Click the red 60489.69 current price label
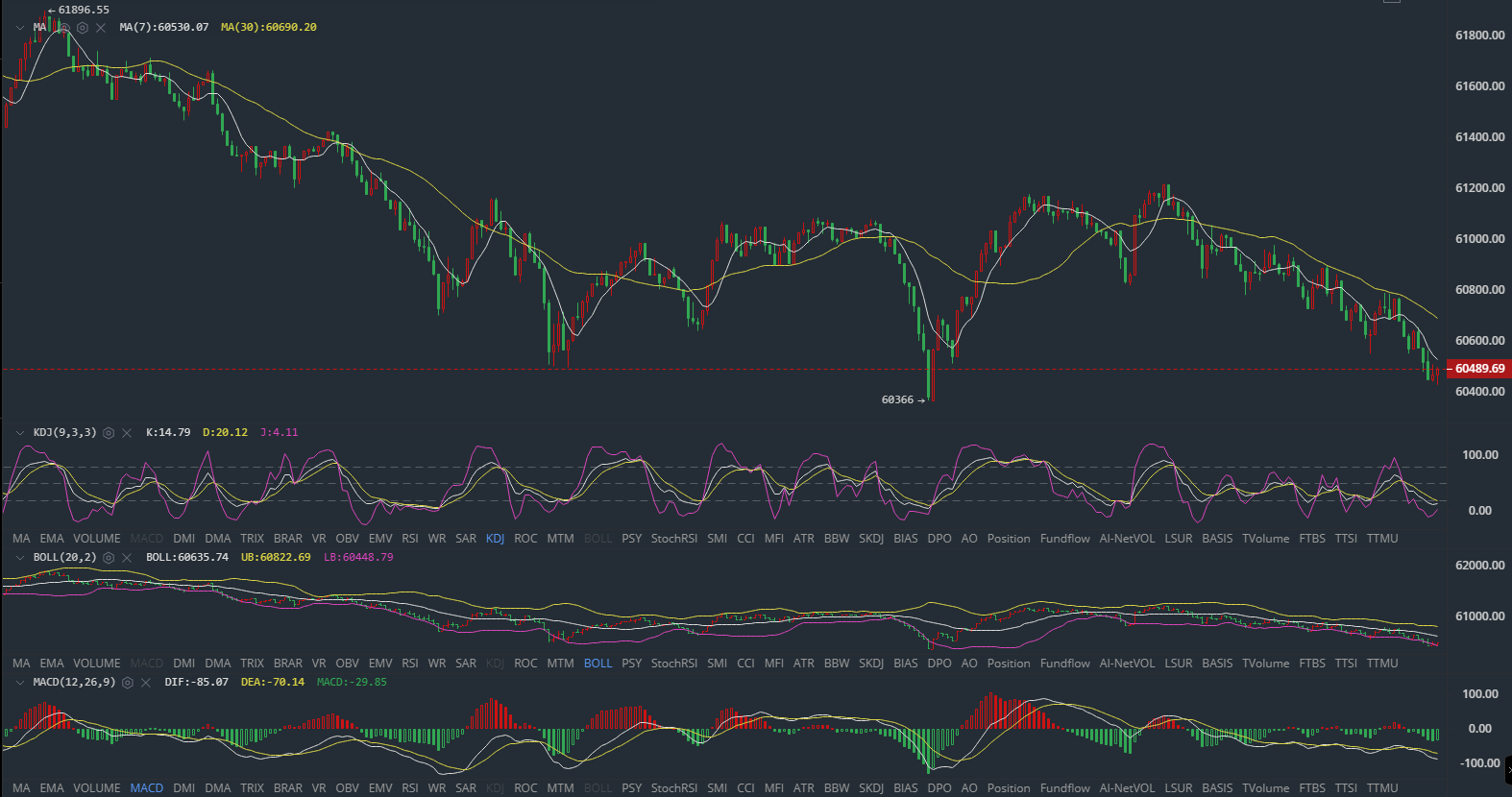The image size is (1512, 797). pyautogui.click(x=1479, y=369)
